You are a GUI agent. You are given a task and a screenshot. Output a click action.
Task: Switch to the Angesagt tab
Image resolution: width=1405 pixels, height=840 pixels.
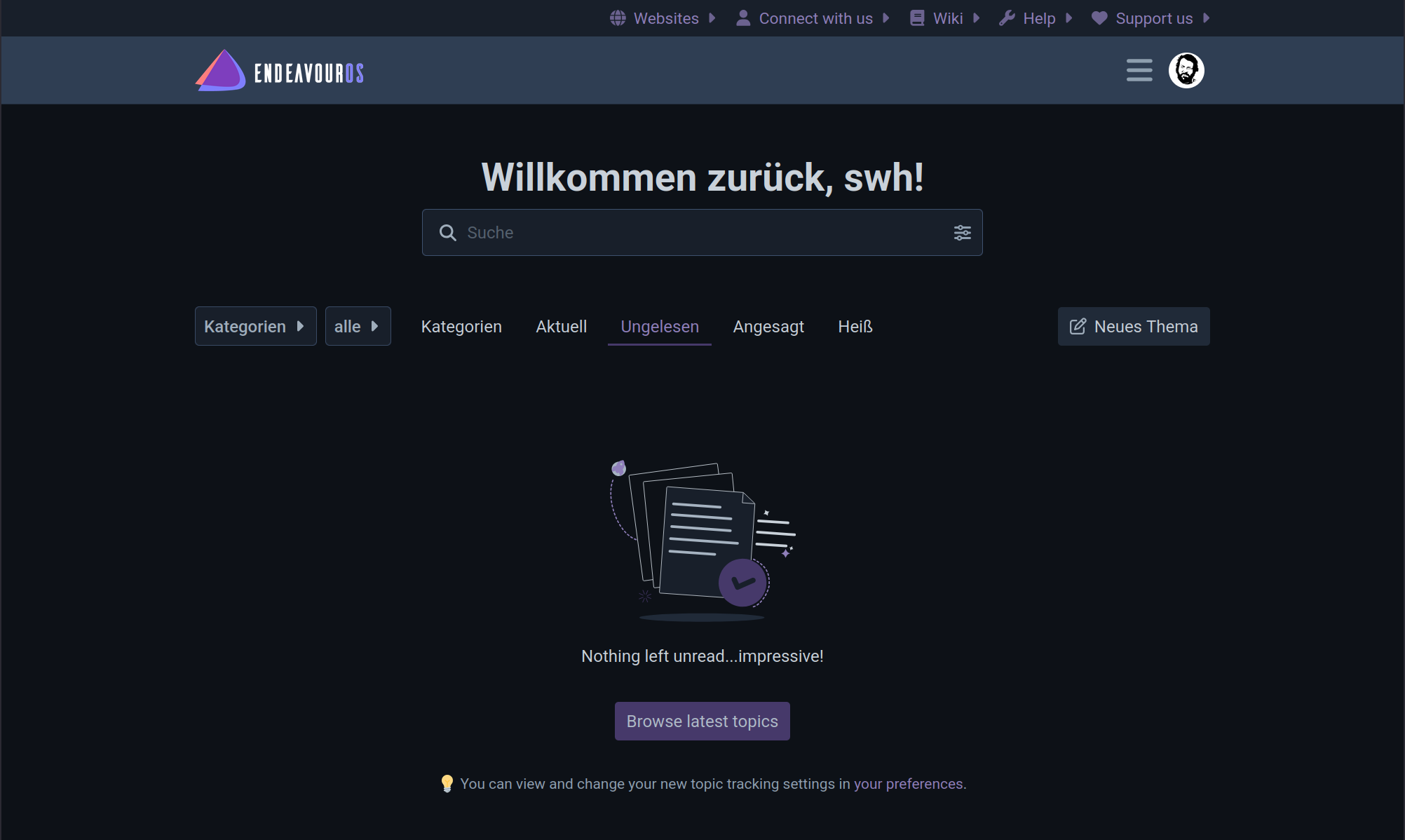[x=768, y=327]
